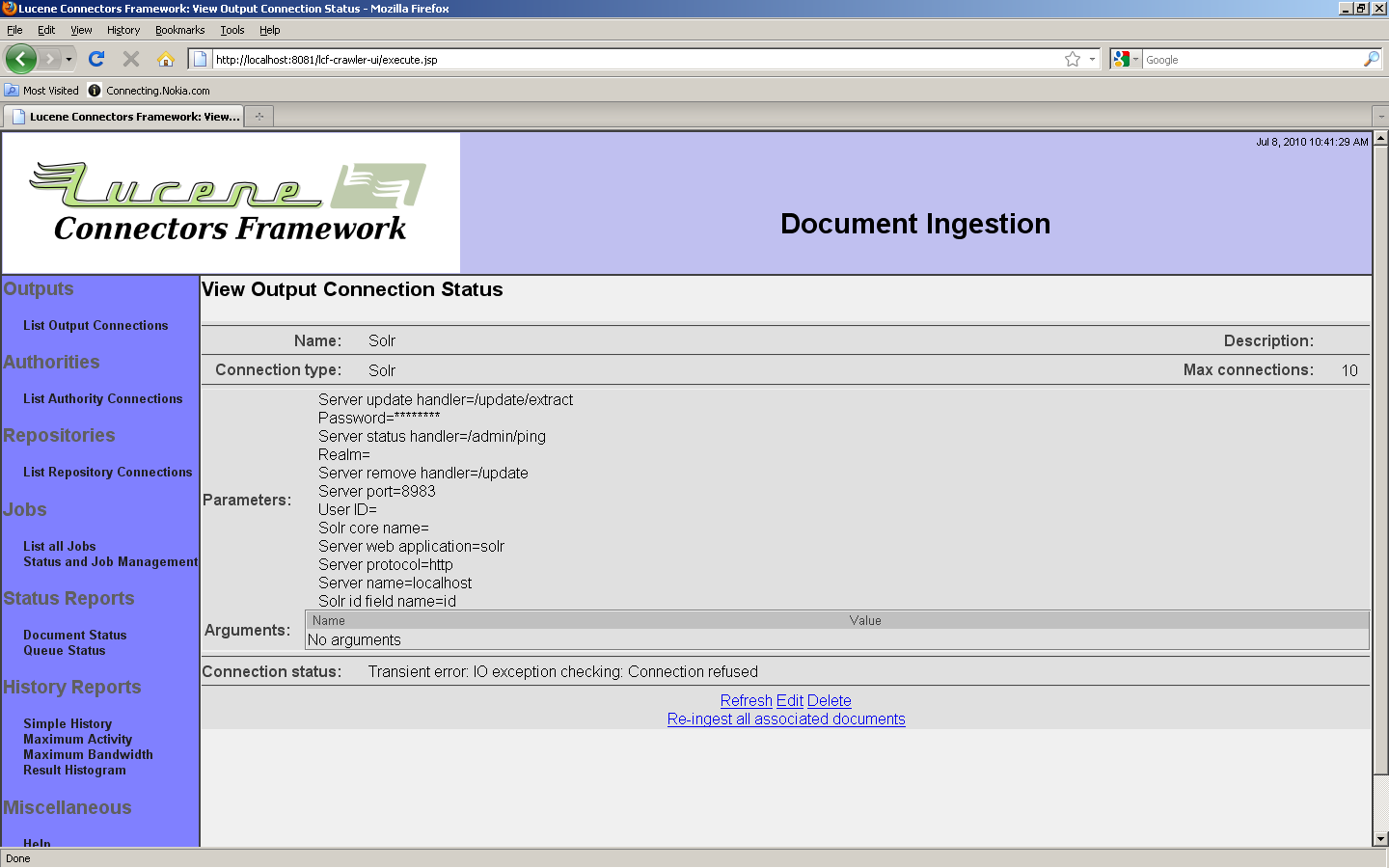Image resolution: width=1389 pixels, height=868 pixels.
Task: Click the Reload page icon
Action: click(x=96, y=59)
